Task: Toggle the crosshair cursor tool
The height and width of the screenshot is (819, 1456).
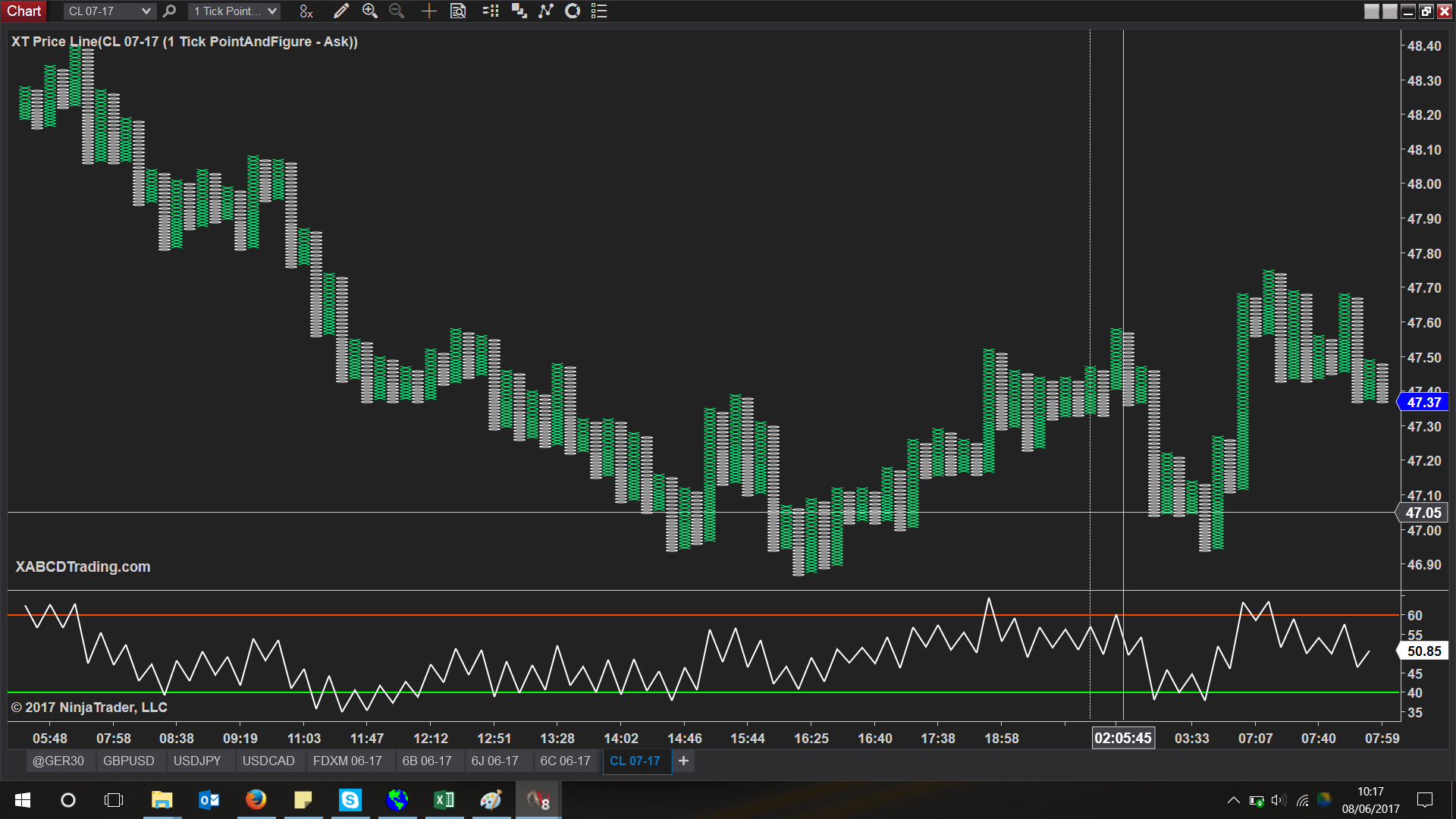Action: coord(429,11)
